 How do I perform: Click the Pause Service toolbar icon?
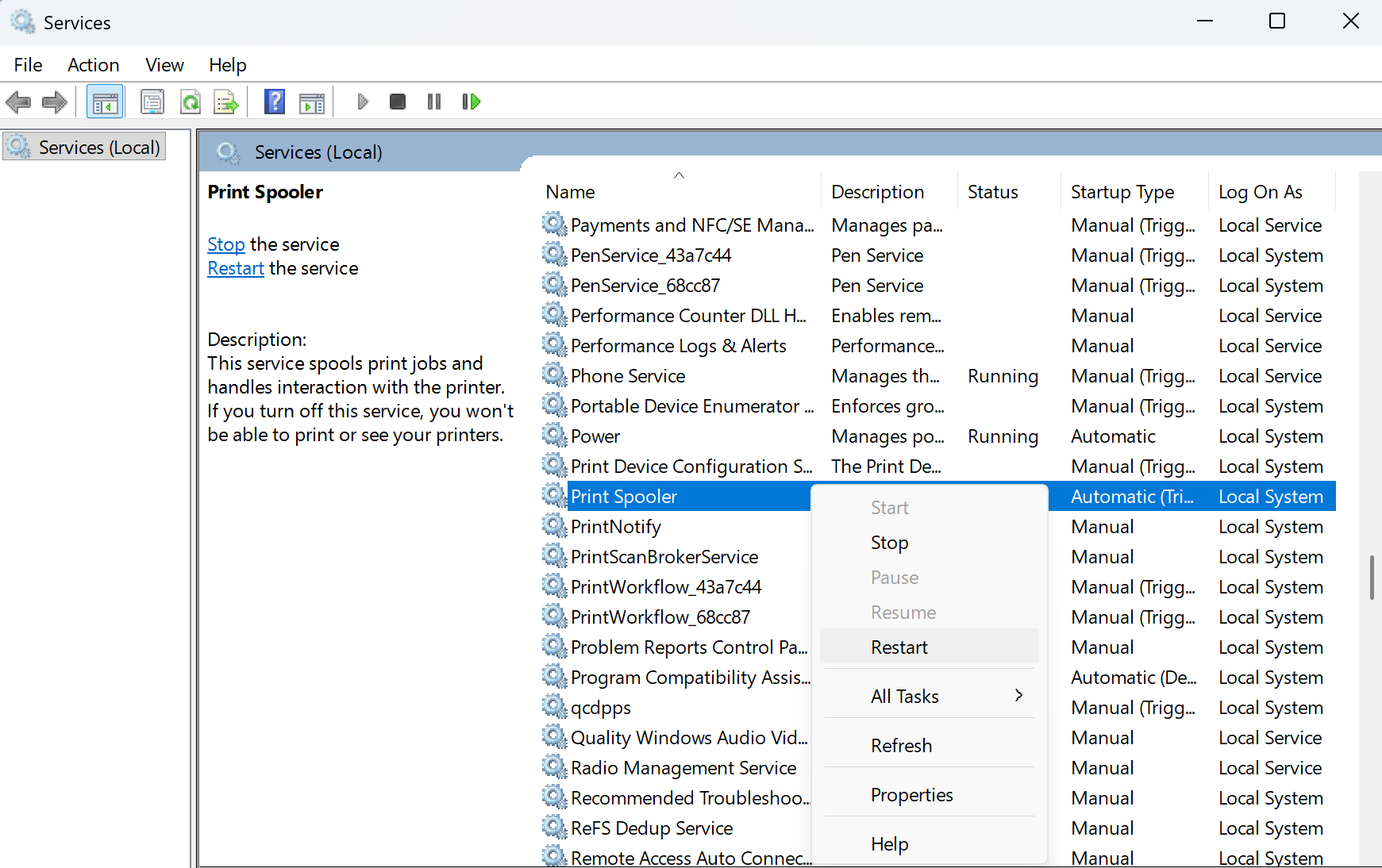pyautogui.click(x=434, y=102)
